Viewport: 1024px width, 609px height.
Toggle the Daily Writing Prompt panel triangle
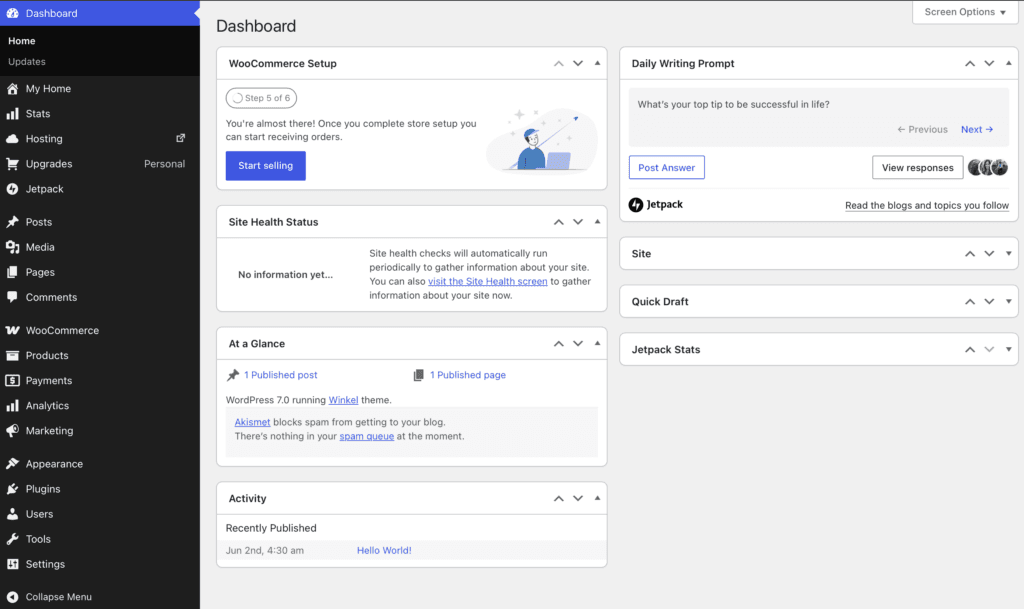(x=1008, y=63)
